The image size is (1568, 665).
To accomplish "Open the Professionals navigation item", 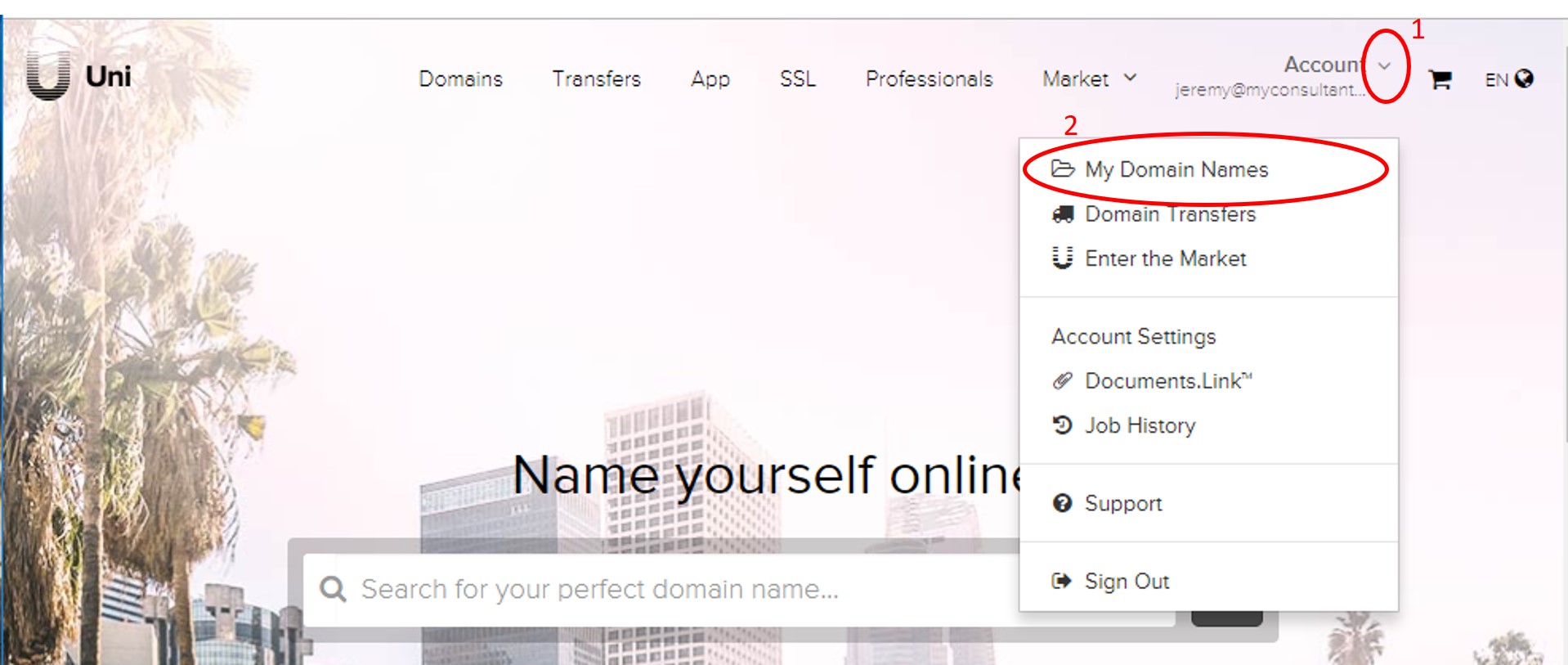I will pyautogui.click(x=929, y=79).
